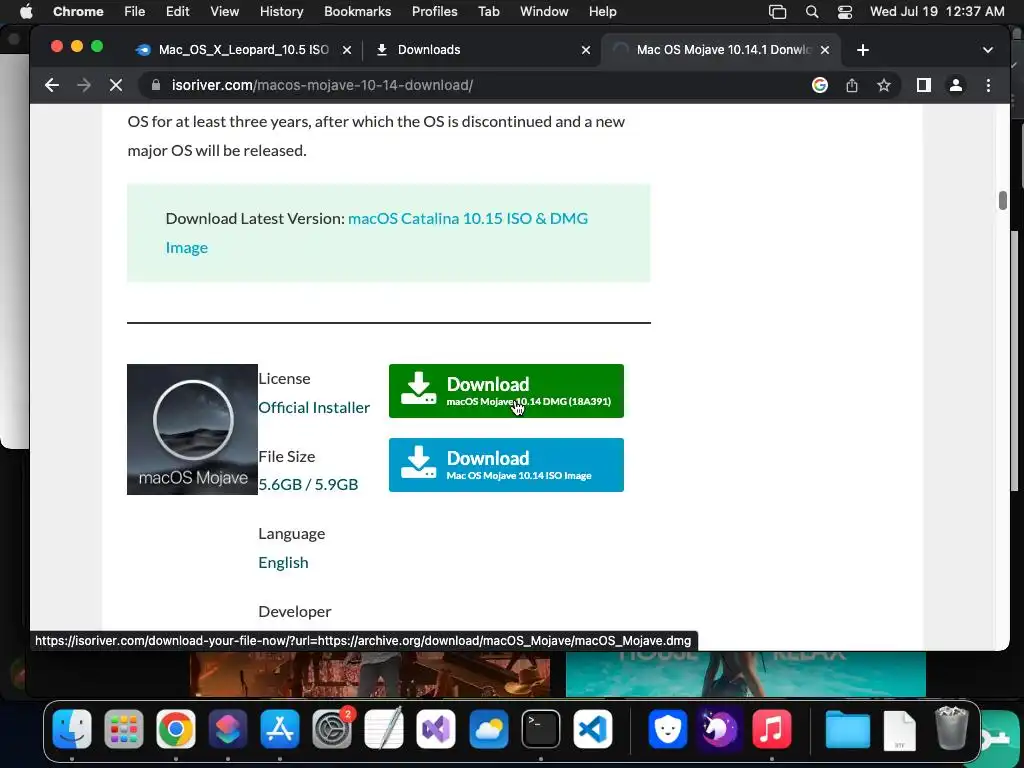
Task: Open Chrome profile menu
Action: 955,85
